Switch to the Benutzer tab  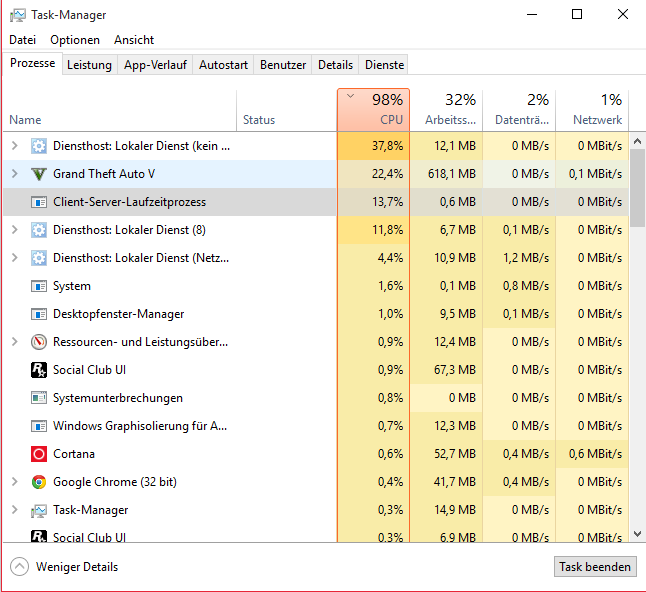283,65
